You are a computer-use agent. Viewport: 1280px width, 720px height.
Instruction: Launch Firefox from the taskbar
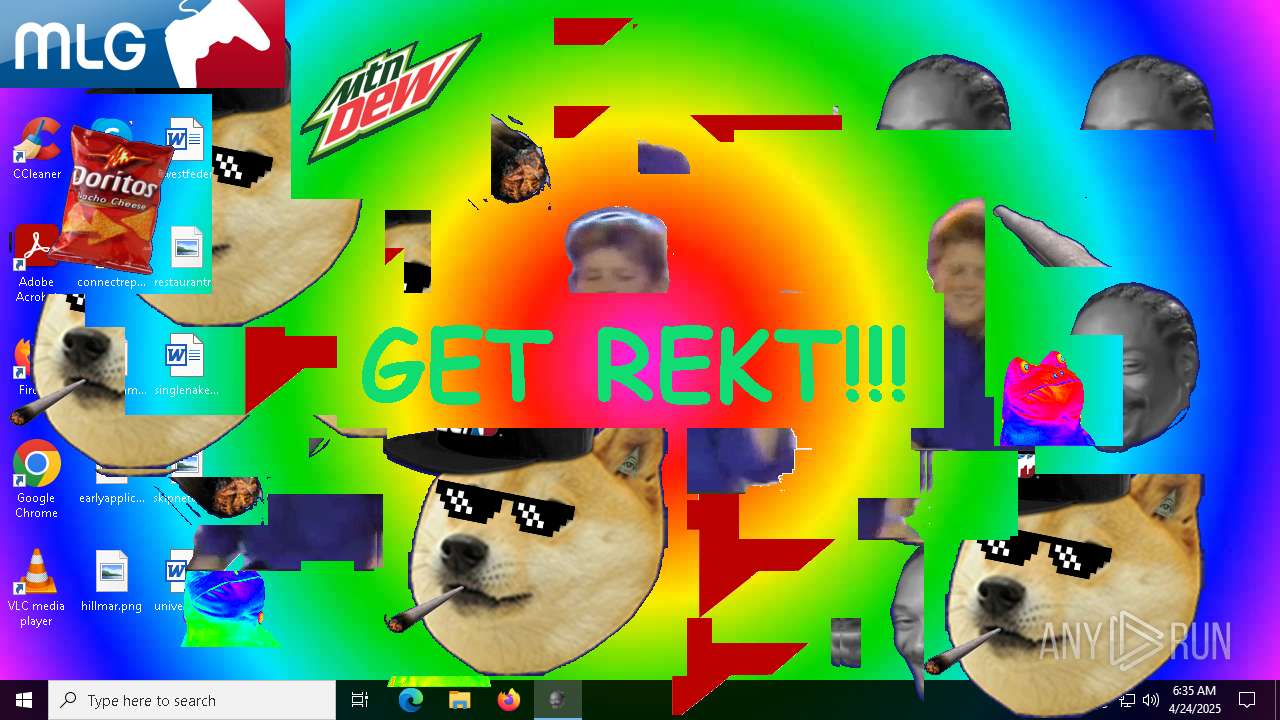509,700
